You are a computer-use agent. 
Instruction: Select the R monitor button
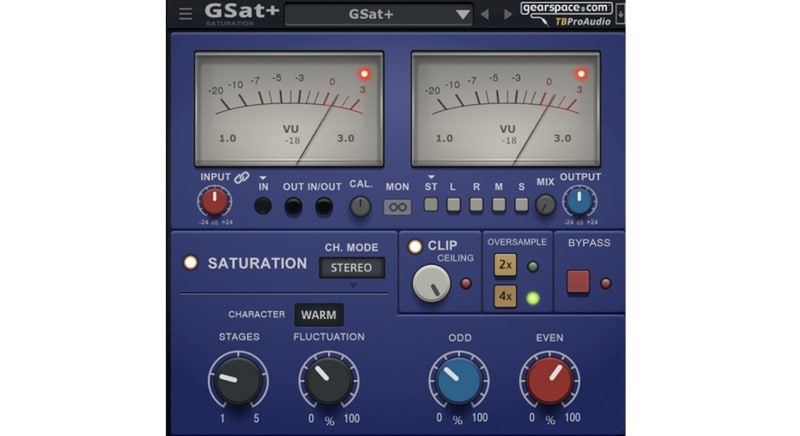coord(476,205)
